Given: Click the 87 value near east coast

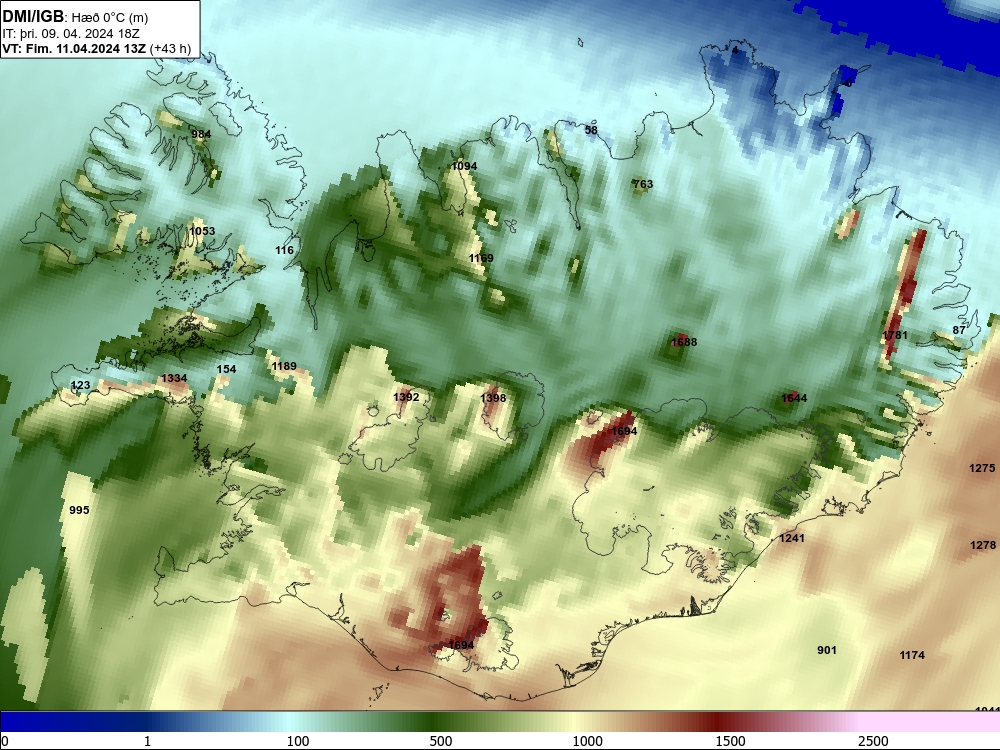Looking at the screenshot, I should (x=959, y=330).
